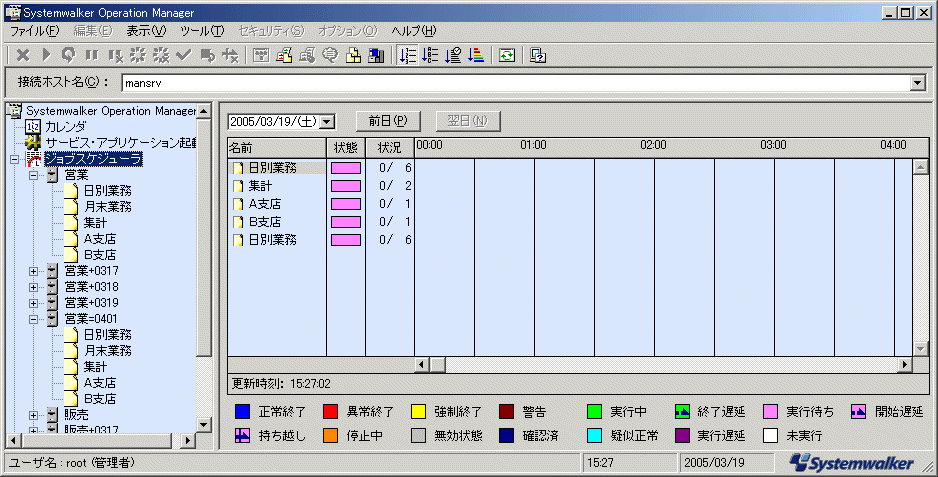Select sort by clock time order icon
Viewport: 938px width, 477px height.
(x=453, y=56)
